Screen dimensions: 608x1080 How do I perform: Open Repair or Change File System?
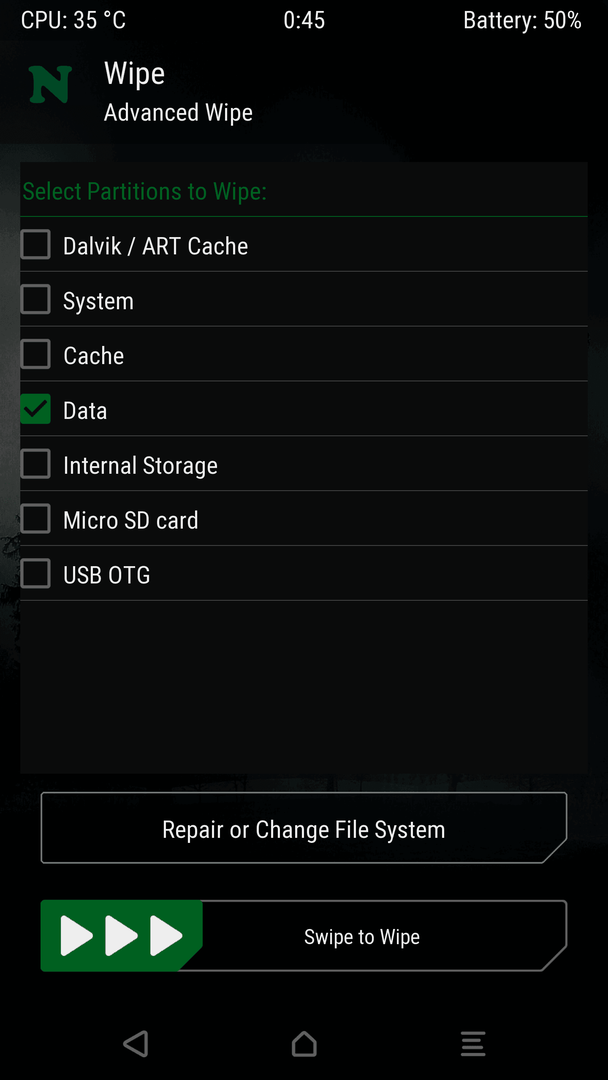[x=304, y=828]
